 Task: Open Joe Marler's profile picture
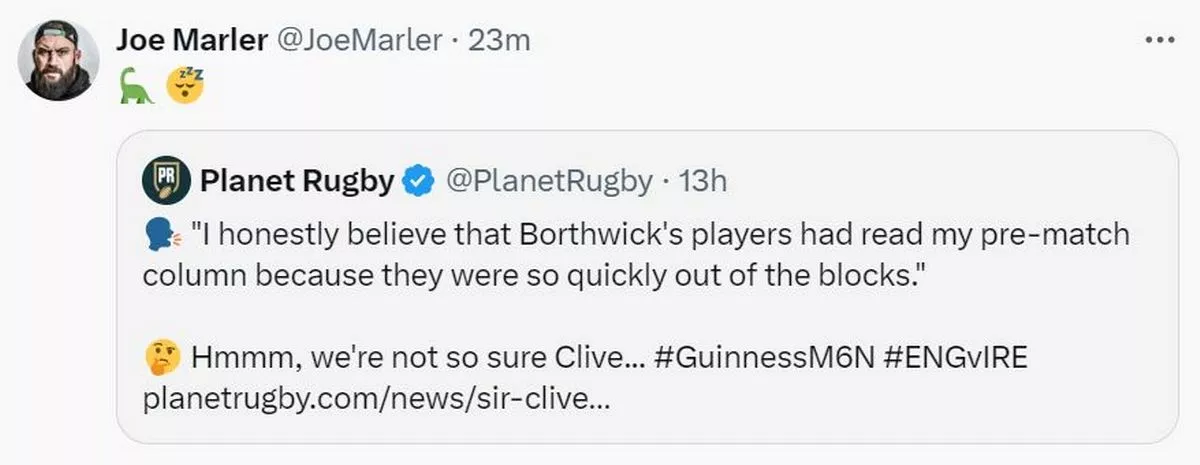(59, 60)
